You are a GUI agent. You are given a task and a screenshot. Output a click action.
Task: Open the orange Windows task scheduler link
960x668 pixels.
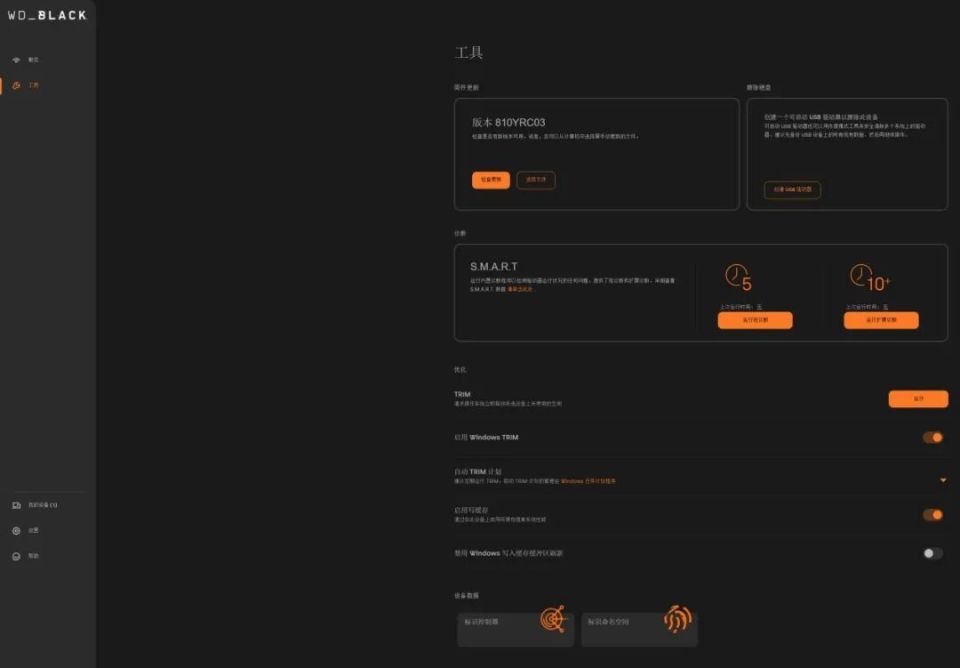point(588,481)
